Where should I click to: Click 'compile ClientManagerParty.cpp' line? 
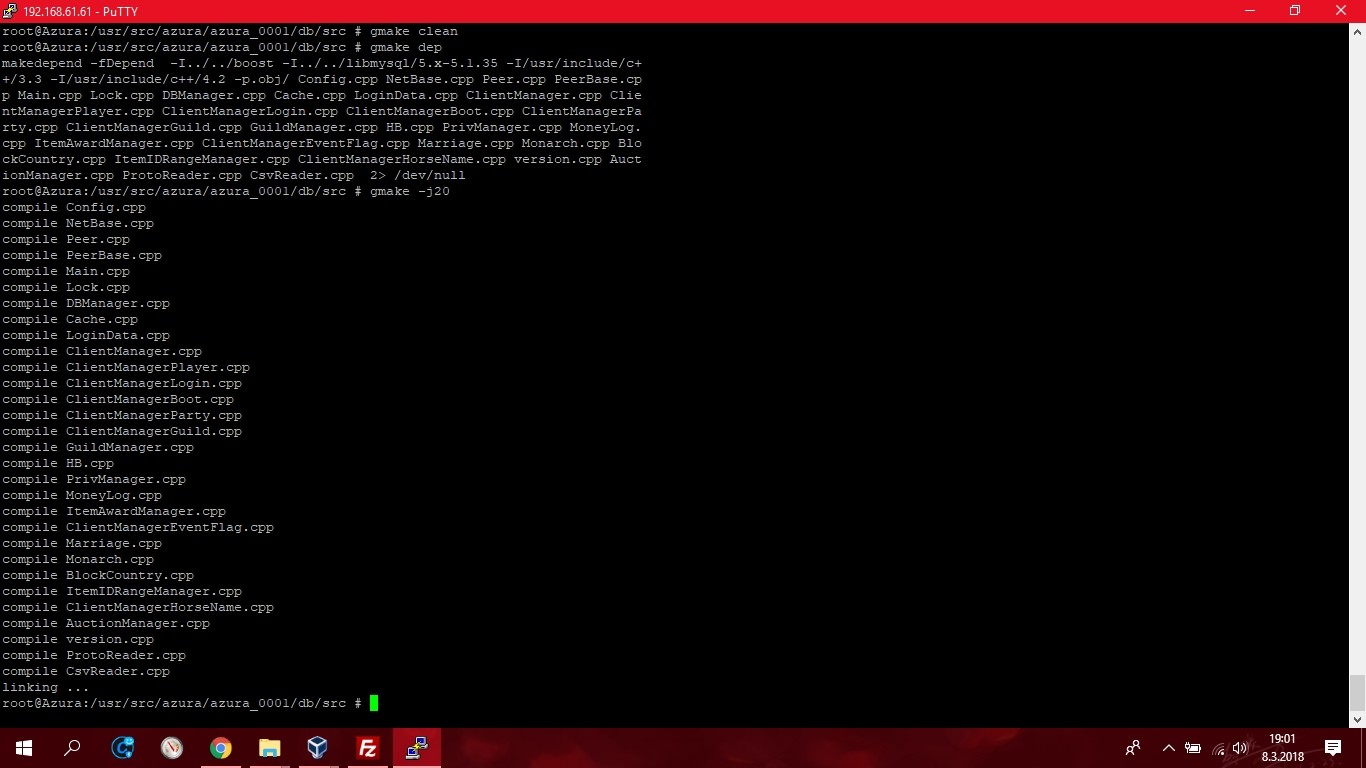122,415
